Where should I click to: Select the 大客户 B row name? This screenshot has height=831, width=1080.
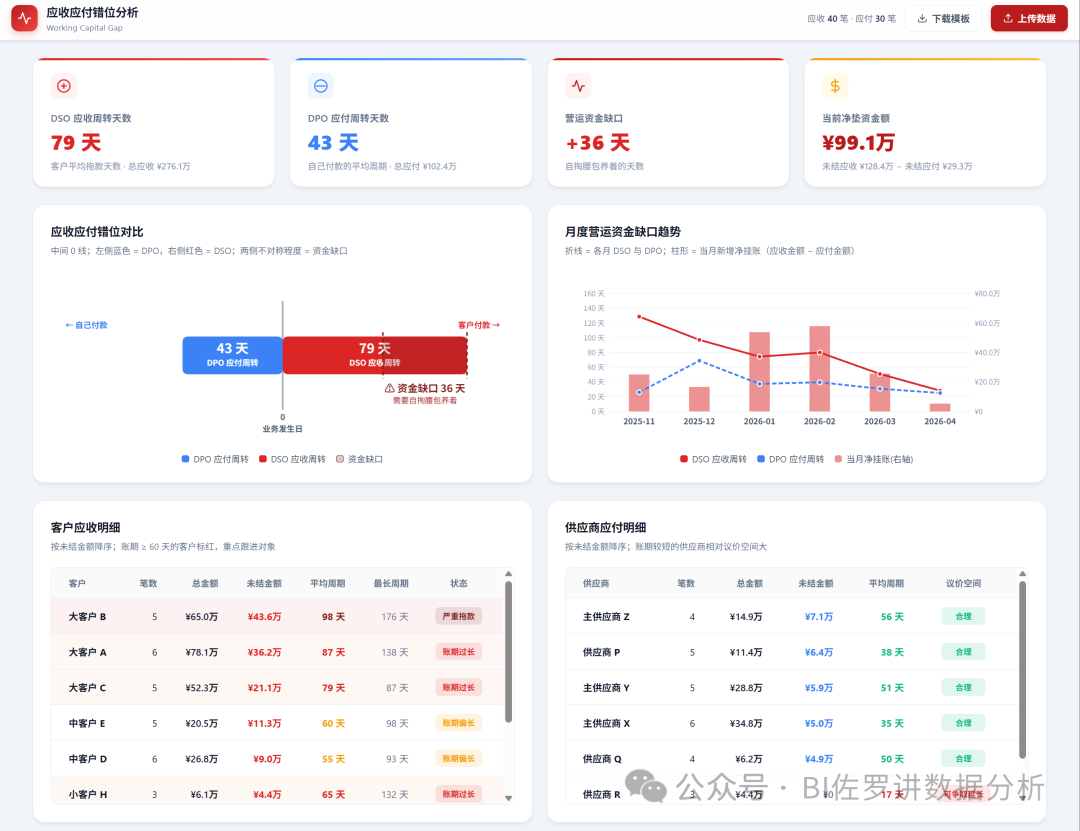pos(87,617)
